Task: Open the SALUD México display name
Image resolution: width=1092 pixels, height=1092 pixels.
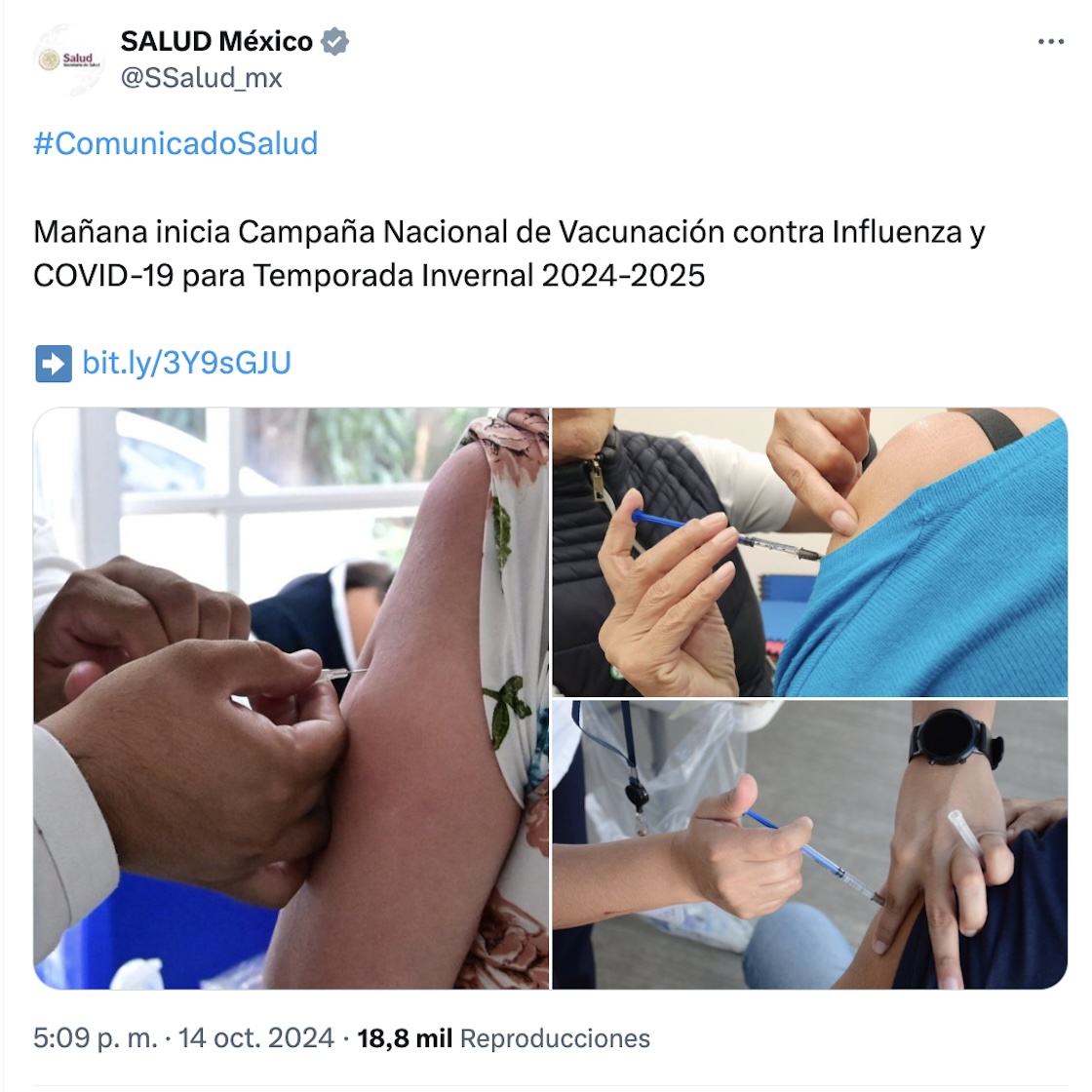Action: (x=216, y=42)
